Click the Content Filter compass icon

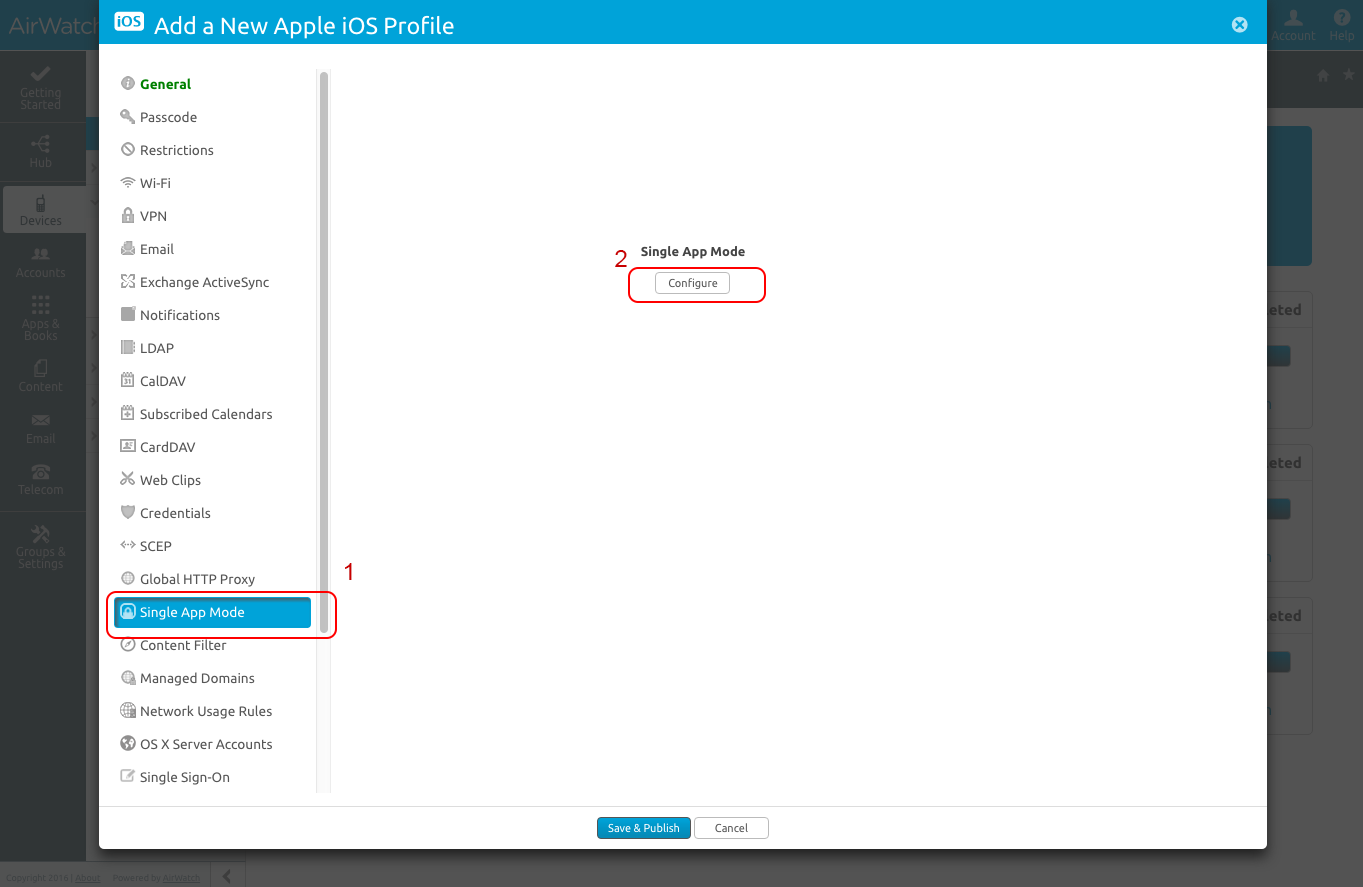(127, 645)
